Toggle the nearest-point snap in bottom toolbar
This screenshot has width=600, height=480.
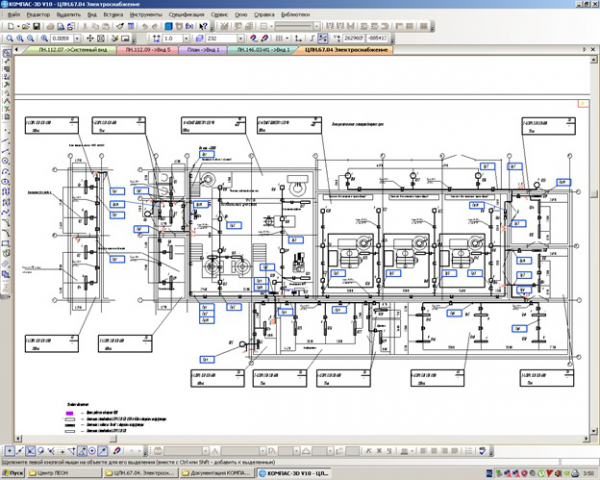10,451
